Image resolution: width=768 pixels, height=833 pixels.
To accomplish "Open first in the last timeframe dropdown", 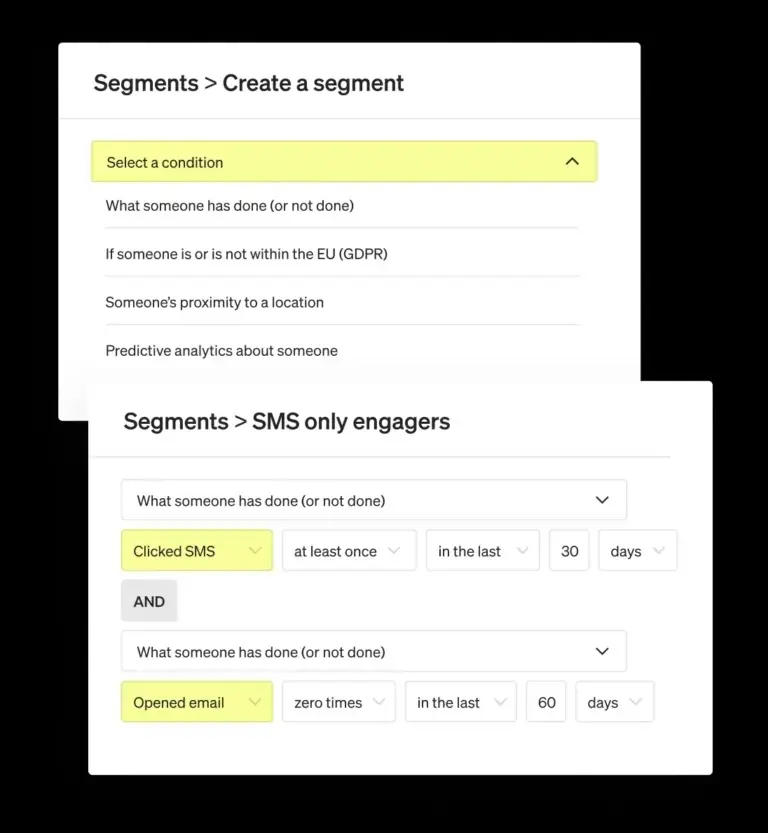I will click(482, 551).
